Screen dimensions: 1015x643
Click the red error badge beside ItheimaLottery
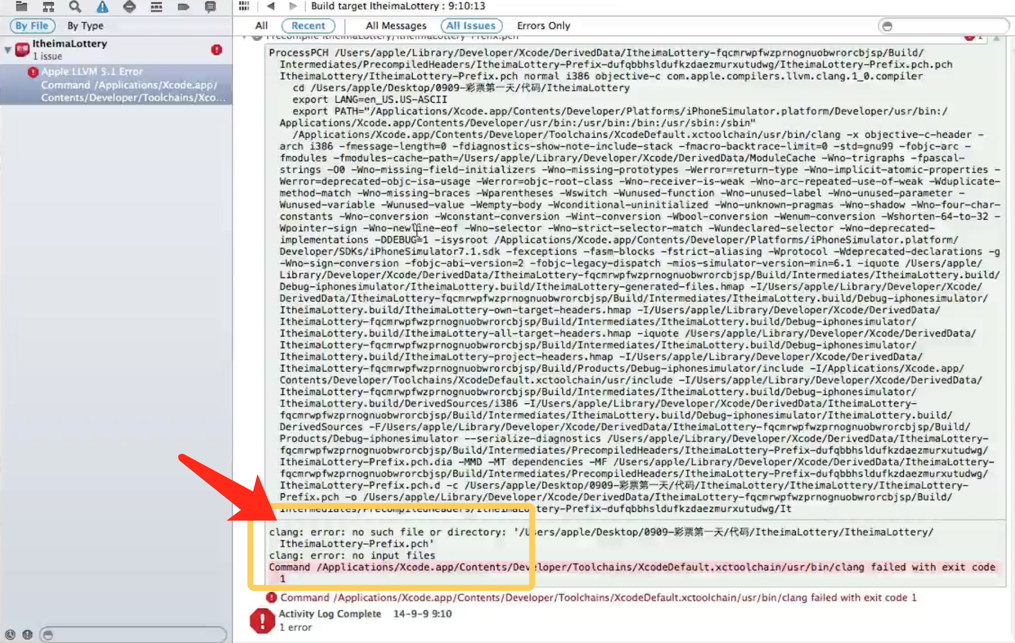click(217, 50)
